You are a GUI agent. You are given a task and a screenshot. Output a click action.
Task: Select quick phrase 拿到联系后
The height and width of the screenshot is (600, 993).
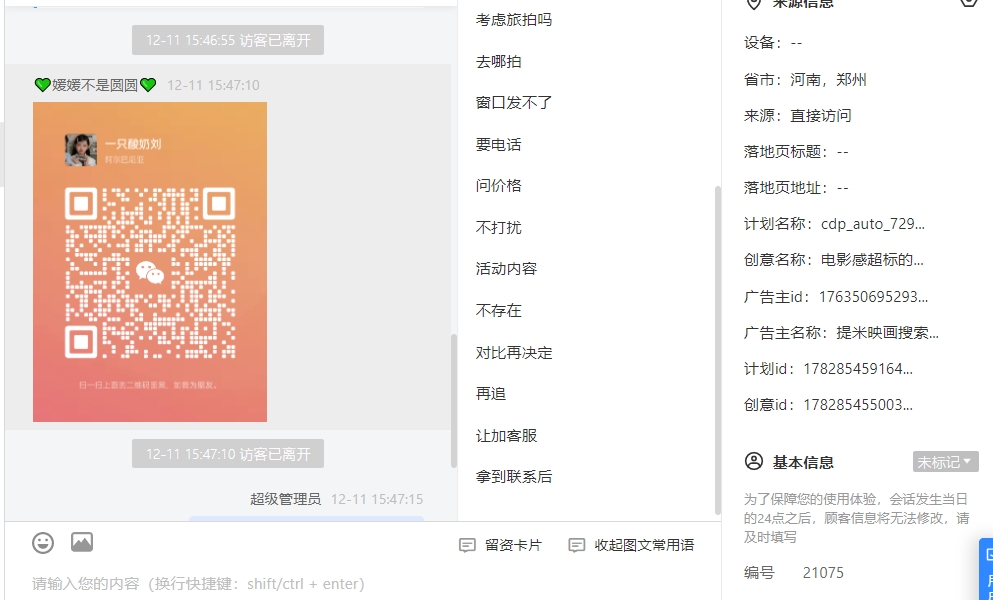tap(514, 476)
